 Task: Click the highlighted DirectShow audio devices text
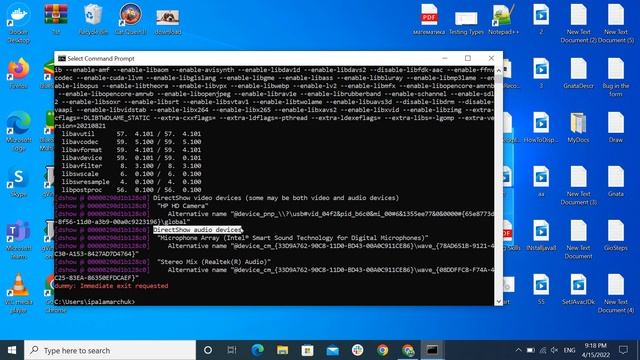(x=197, y=230)
